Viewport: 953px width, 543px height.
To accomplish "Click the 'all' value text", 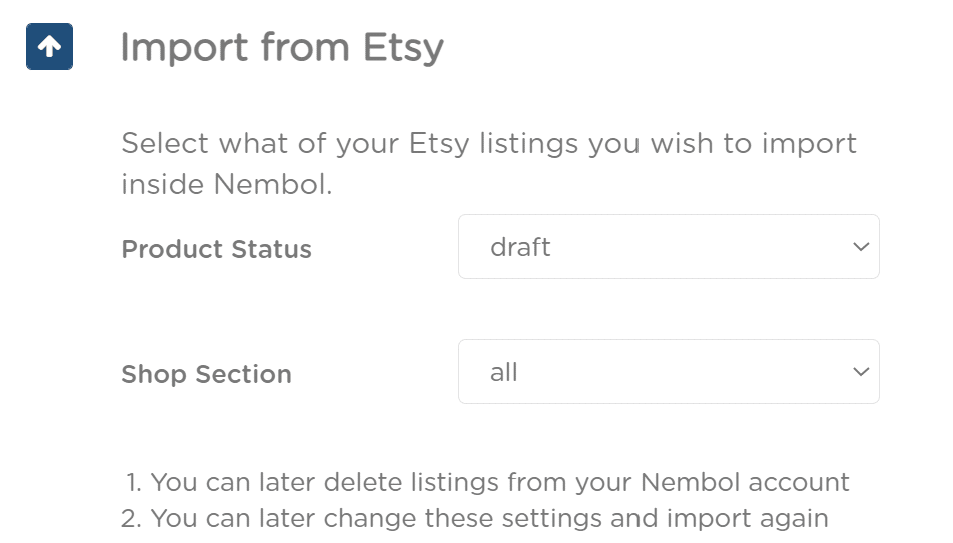I will [504, 372].
